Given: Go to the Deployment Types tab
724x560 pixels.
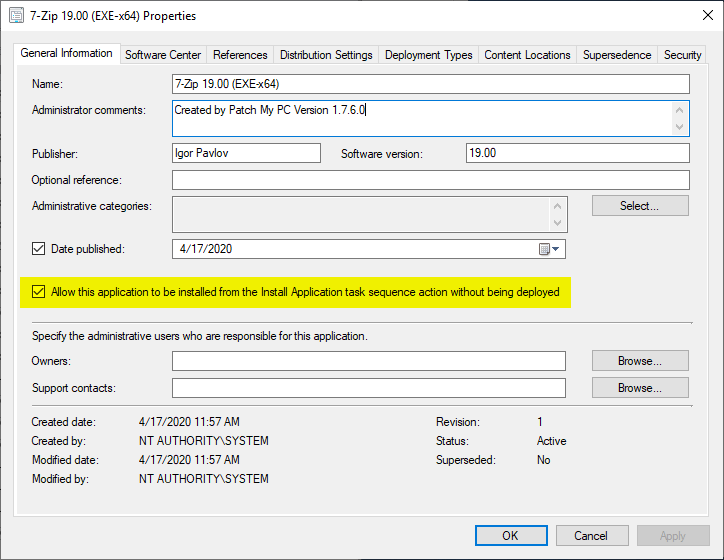Looking at the screenshot, I should click(428, 55).
